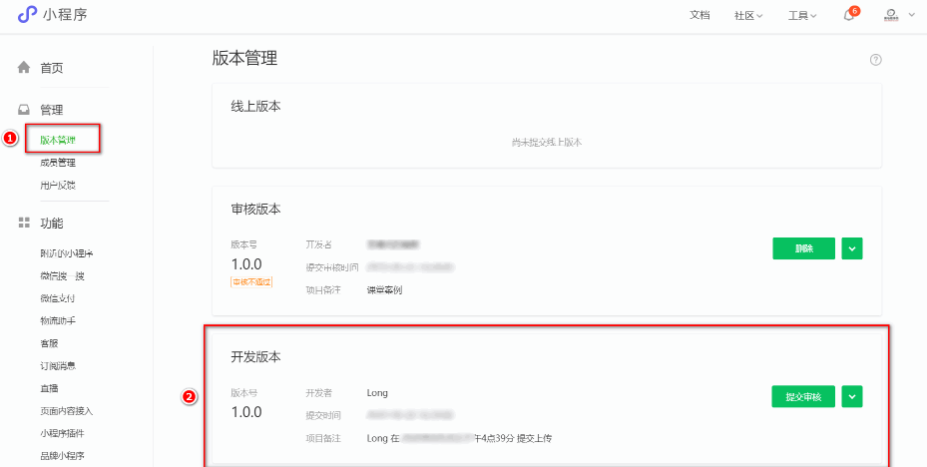Open 用户反馈 in sidebar

click(x=58, y=185)
